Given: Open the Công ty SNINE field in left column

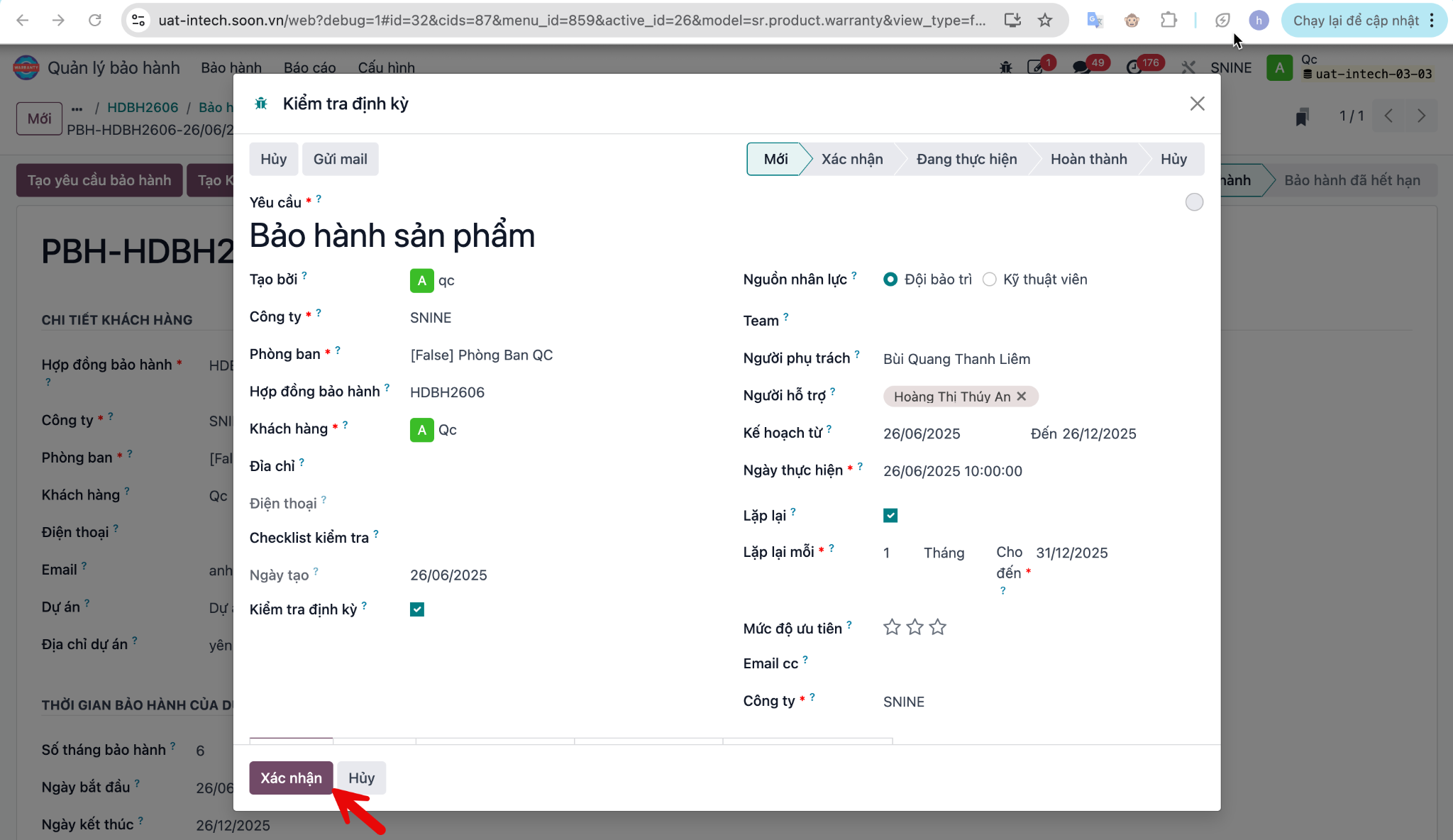Looking at the screenshot, I should [x=560, y=318].
